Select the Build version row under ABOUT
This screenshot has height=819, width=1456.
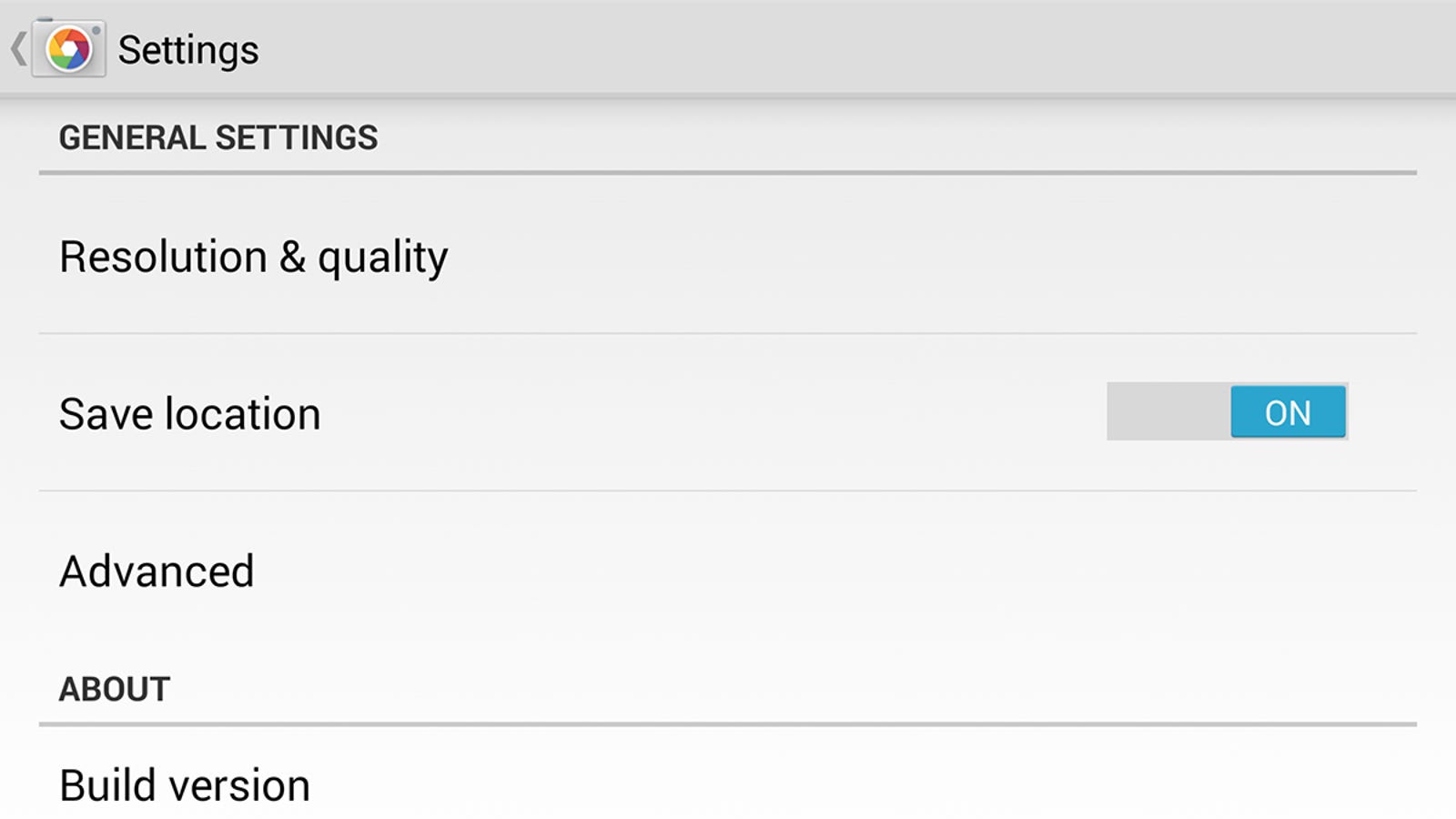[728, 783]
